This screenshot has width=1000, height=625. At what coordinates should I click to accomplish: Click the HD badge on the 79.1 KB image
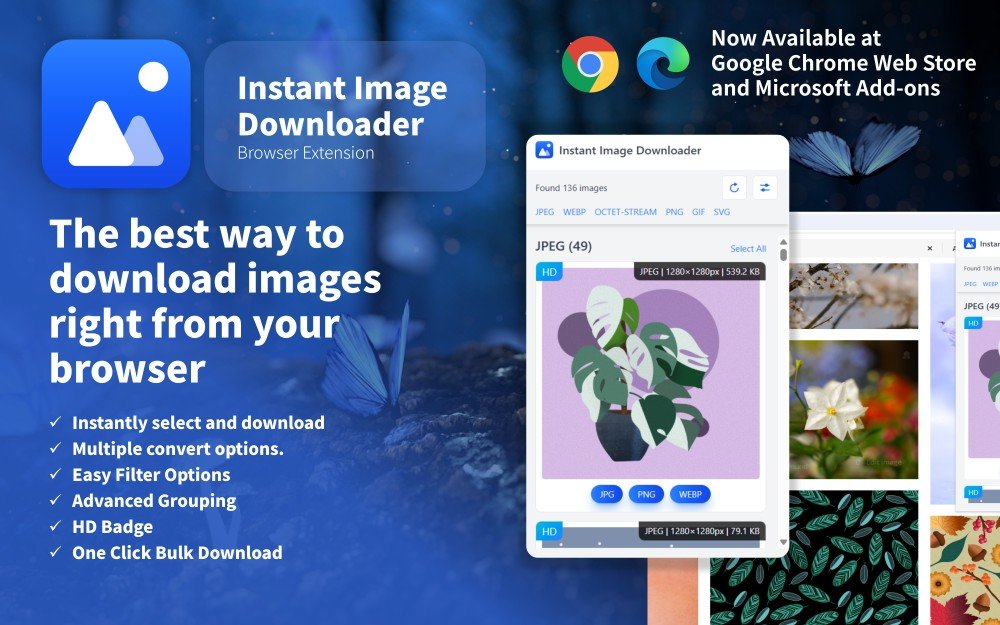click(x=549, y=531)
